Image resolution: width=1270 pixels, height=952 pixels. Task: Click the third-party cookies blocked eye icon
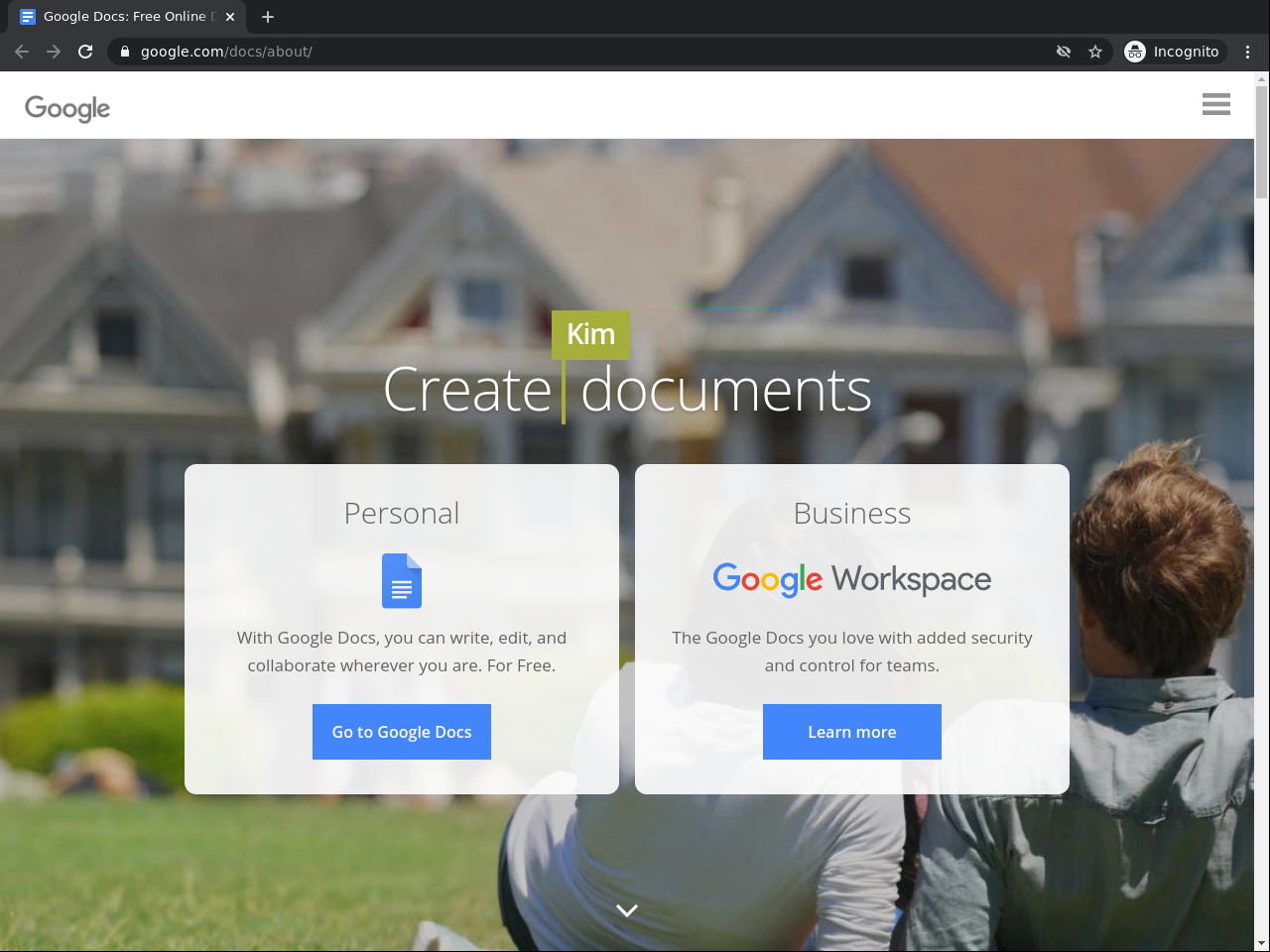(1064, 52)
